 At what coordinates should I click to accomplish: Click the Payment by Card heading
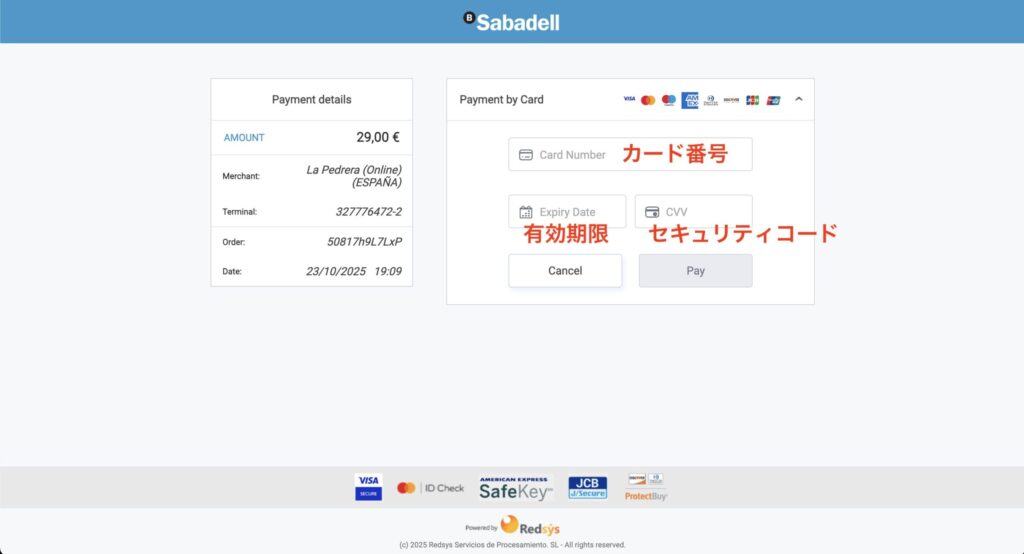[501, 100]
